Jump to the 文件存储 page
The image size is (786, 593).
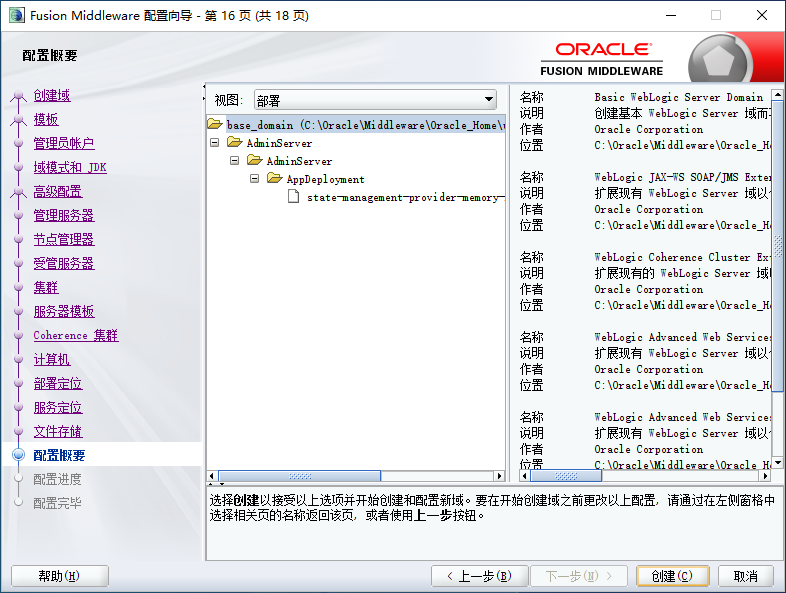pyautogui.click(x=58, y=432)
